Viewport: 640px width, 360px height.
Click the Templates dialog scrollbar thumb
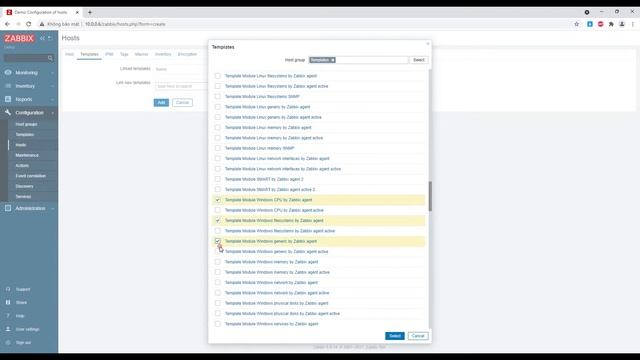(x=430, y=196)
